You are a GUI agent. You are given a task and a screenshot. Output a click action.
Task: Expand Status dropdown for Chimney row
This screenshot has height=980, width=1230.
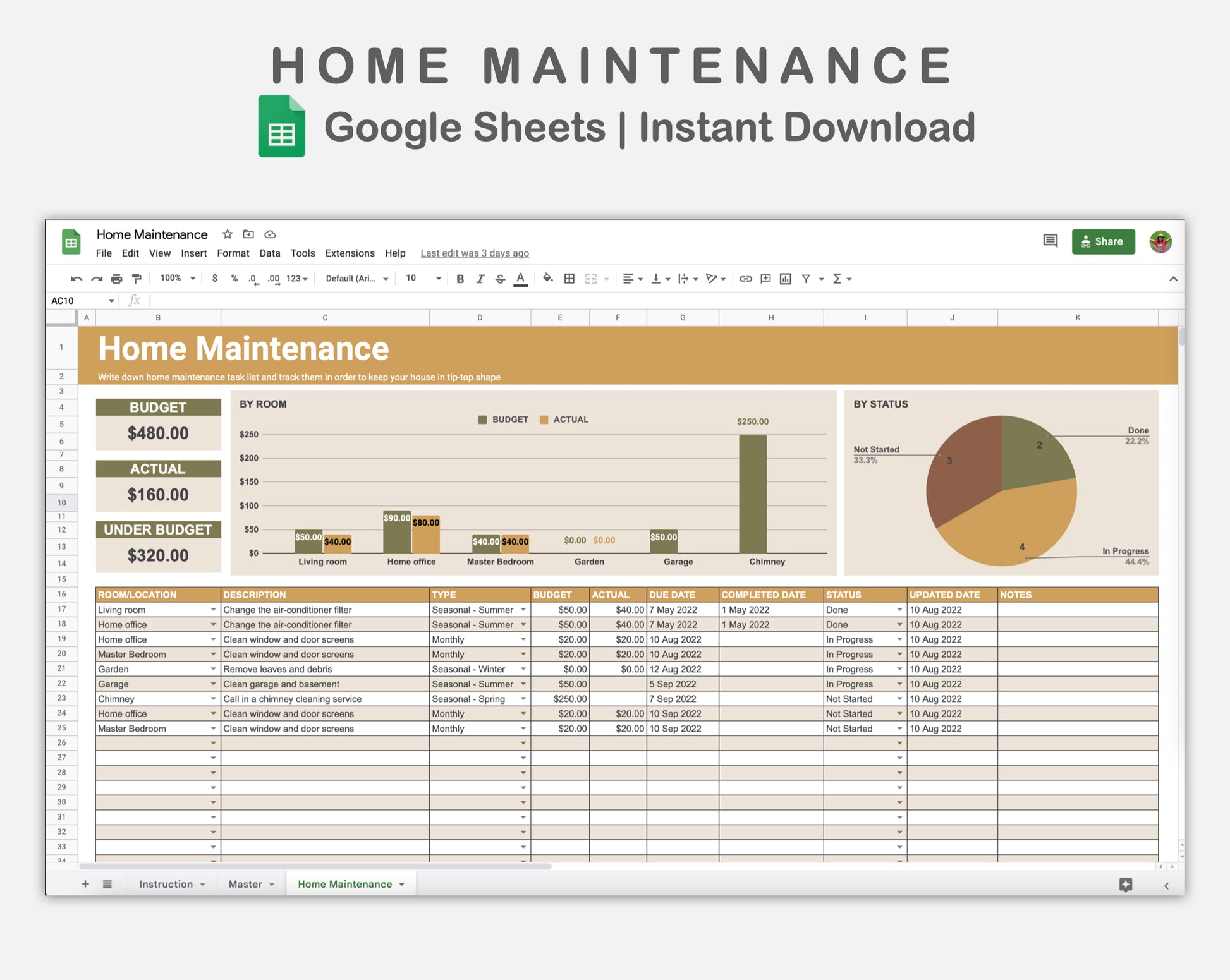click(x=899, y=699)
